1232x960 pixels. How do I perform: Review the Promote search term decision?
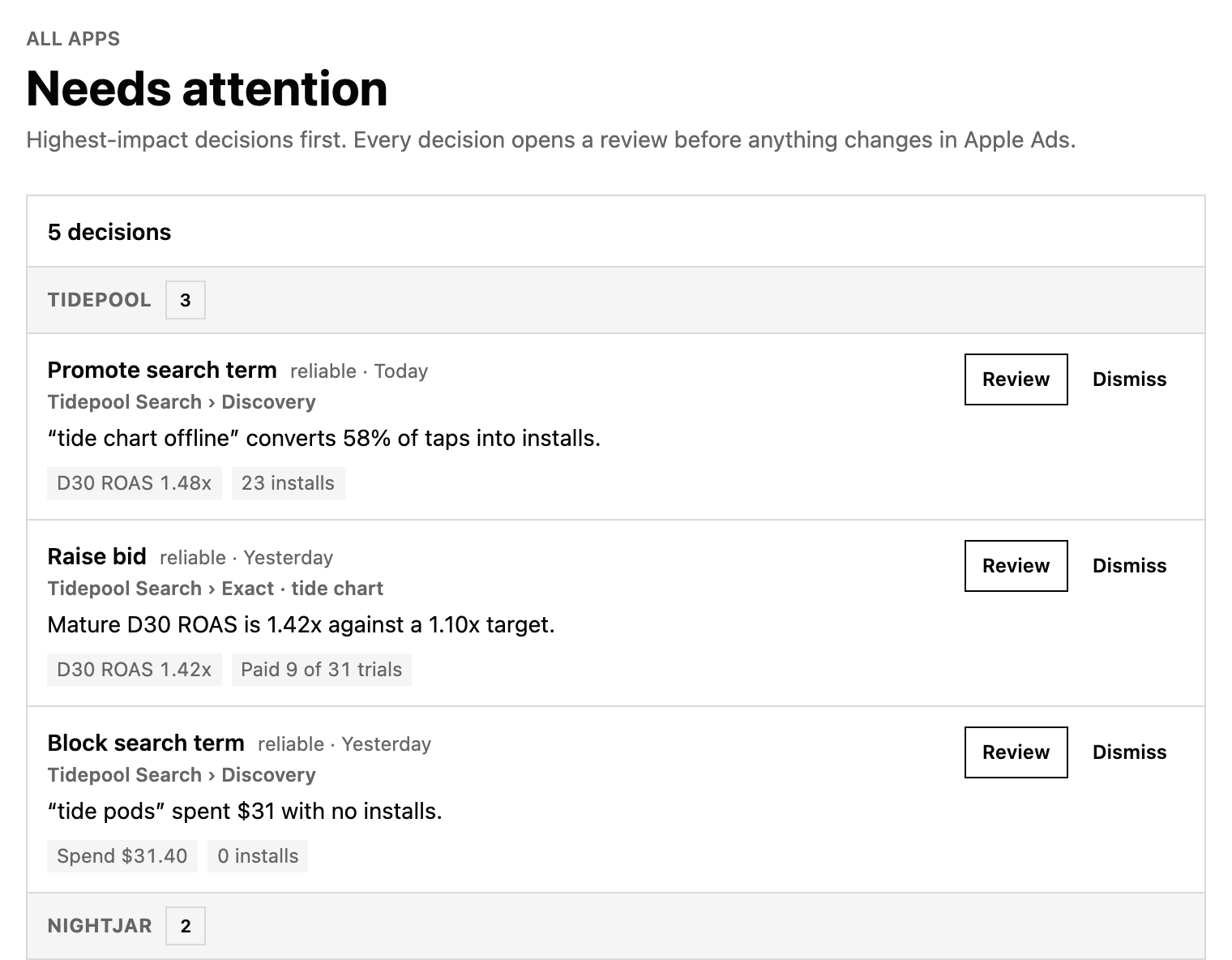tap(1016, 379)
